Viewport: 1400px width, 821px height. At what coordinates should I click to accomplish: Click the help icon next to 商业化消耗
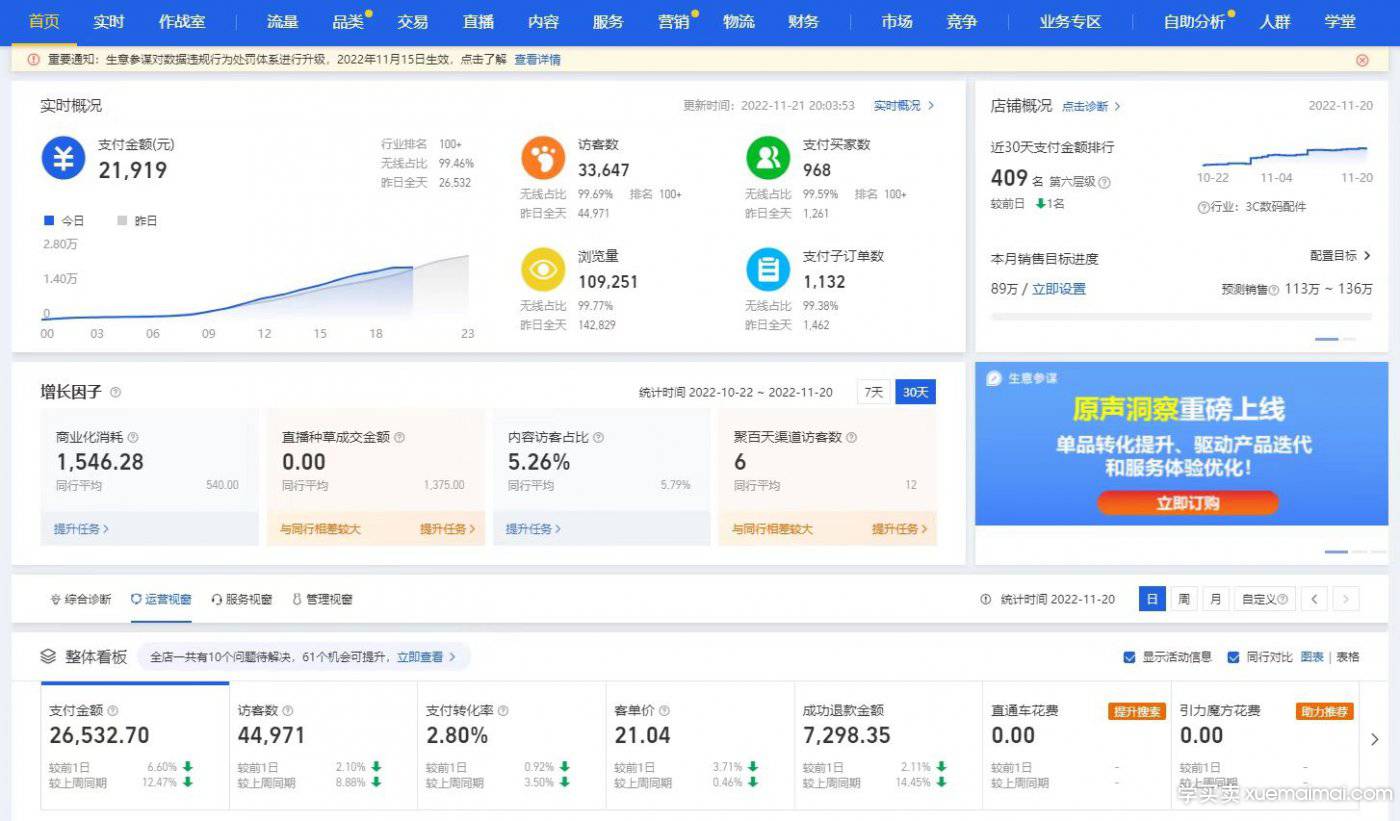tap(133, 437)
